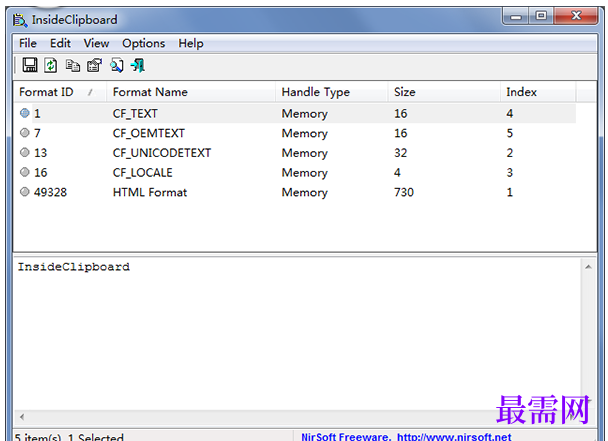Click the InsideClipboard text in content pane
608x441 pixels.
(74, 267)
